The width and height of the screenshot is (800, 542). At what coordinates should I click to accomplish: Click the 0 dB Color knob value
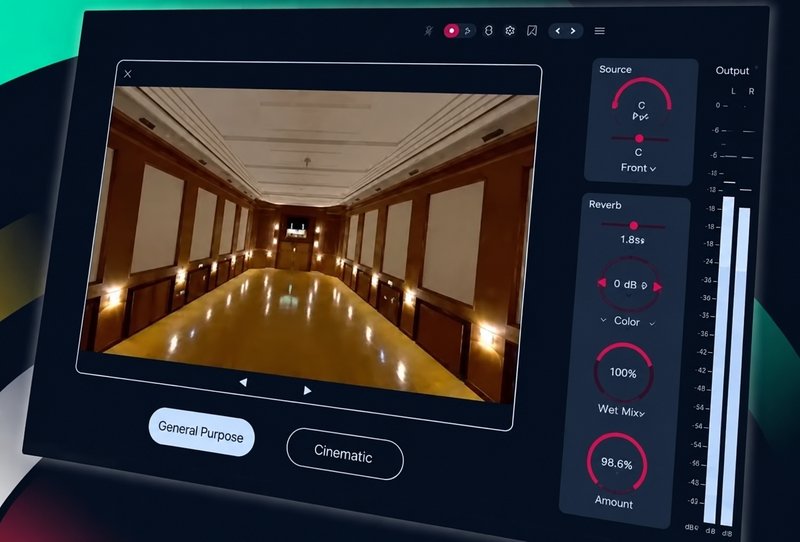pos(625,284)
